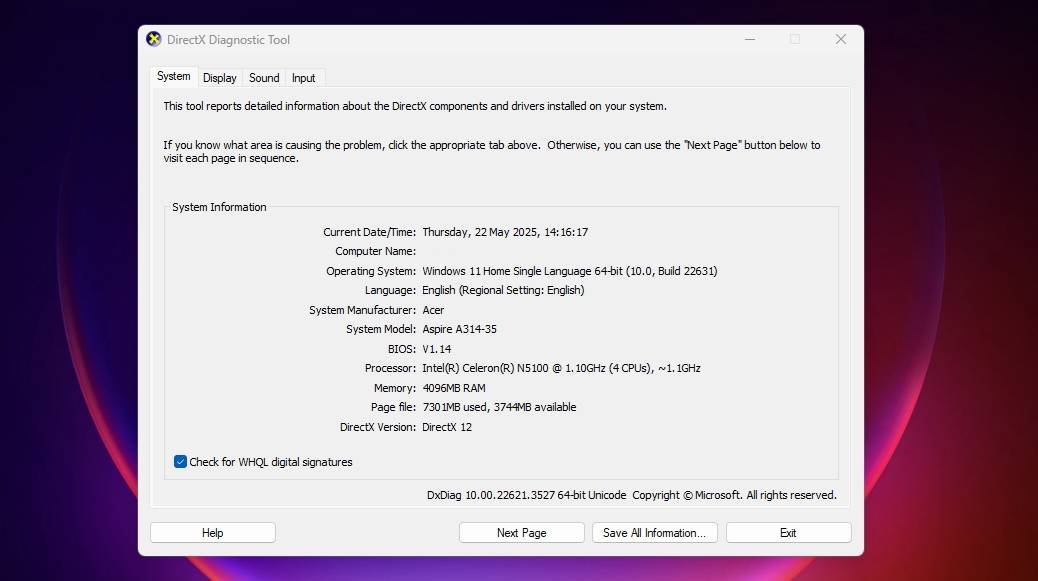1038x581 pixels.
Task: Open the Sound tab
Action: [264, 78]
